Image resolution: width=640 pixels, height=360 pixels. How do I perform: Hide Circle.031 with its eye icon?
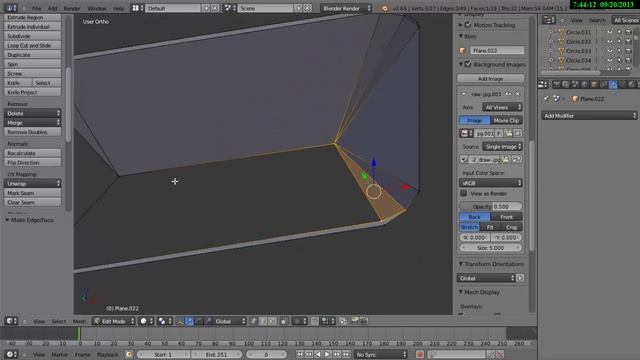click(x=610, y=32)
